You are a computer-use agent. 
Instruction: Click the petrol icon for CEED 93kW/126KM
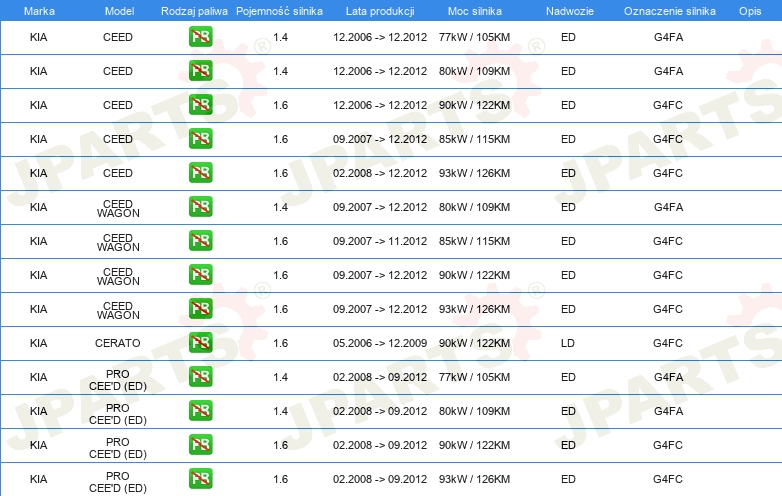[200, 173]
